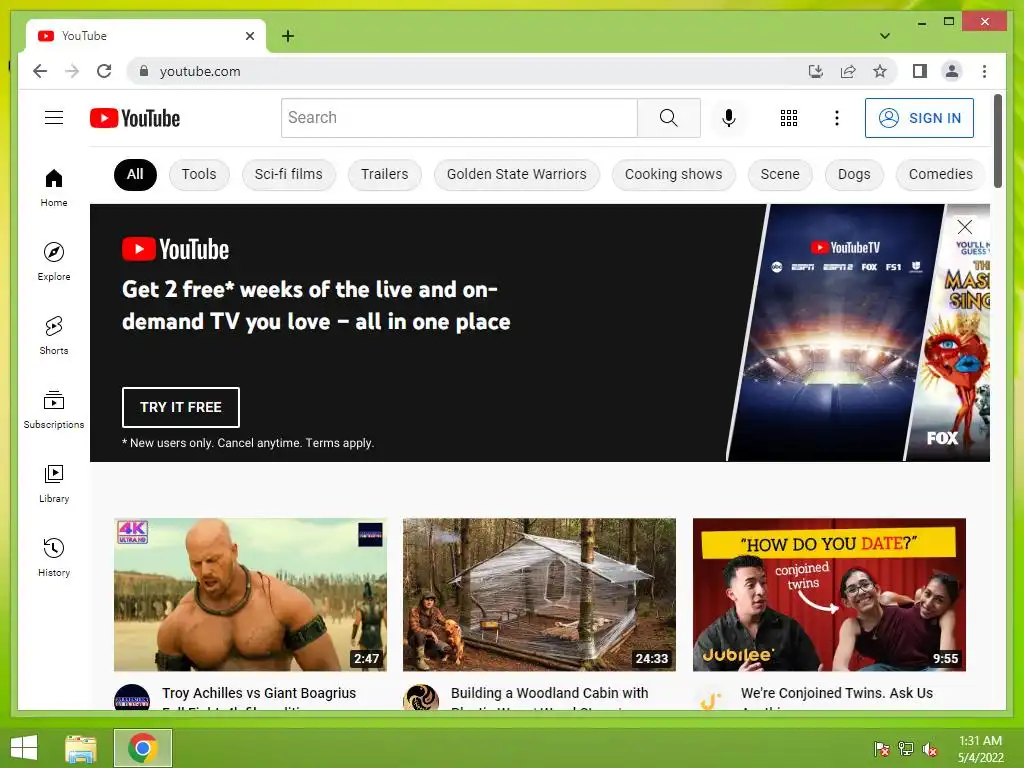Go to Home in the sidebar
The image size is (1024, 768).
pyautogui.click(x=54, y=188)
